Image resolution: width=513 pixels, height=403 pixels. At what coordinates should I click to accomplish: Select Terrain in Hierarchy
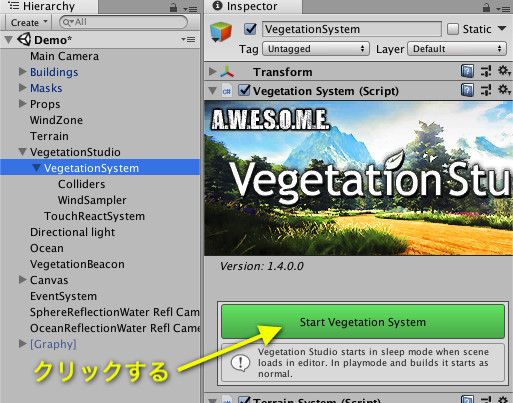click(49, 136)
